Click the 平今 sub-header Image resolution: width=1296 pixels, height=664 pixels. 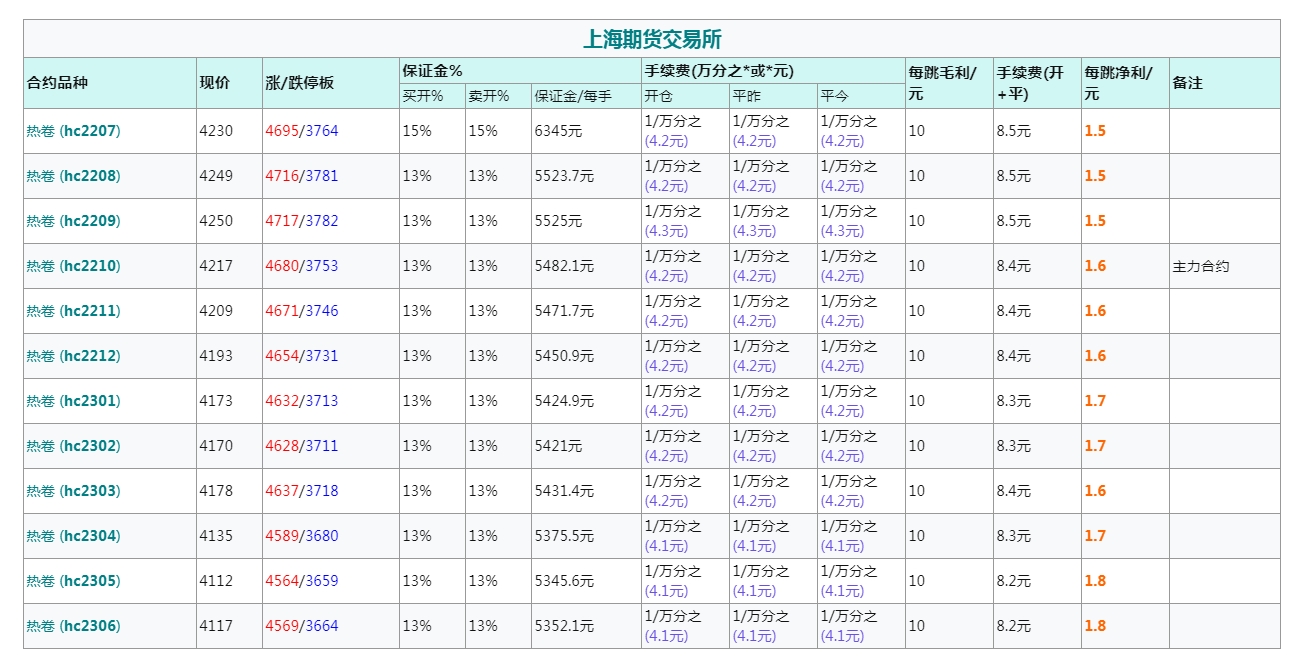[x=834, y=96]
